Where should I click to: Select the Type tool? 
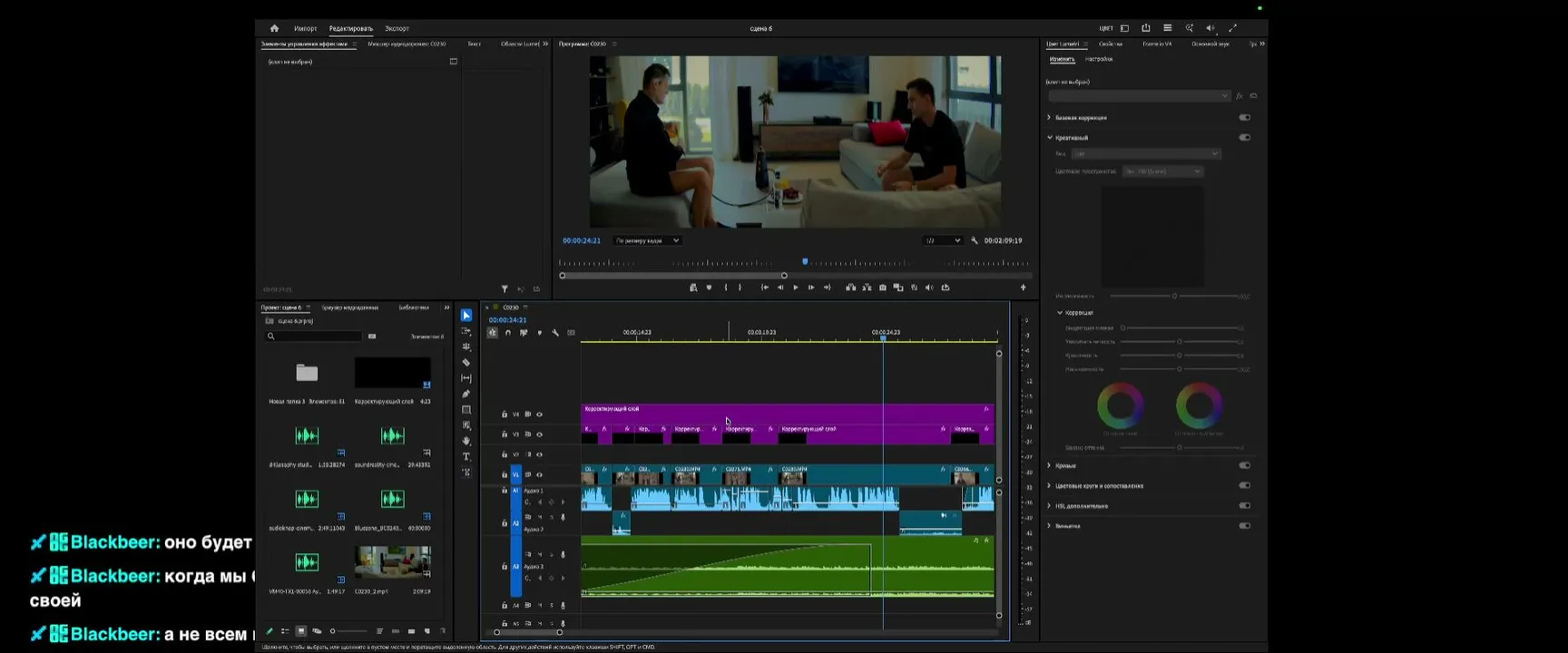click(466, 456)
